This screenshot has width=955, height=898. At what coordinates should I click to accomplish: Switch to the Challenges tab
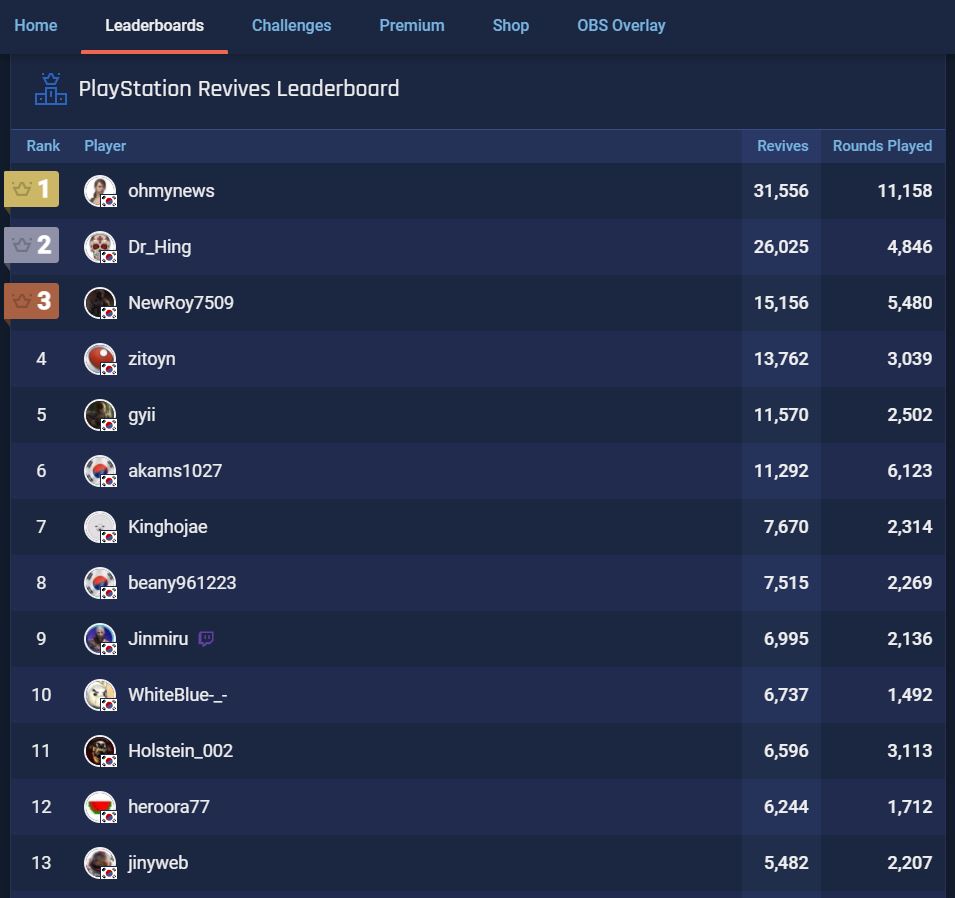[x=291, y=25]
